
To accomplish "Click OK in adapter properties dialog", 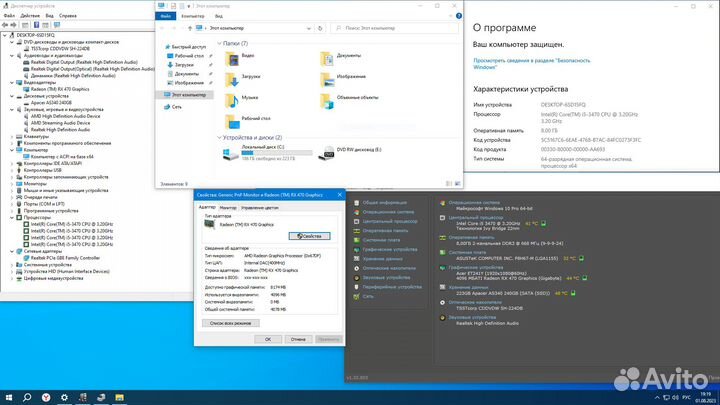I will [x=268, y=339].
